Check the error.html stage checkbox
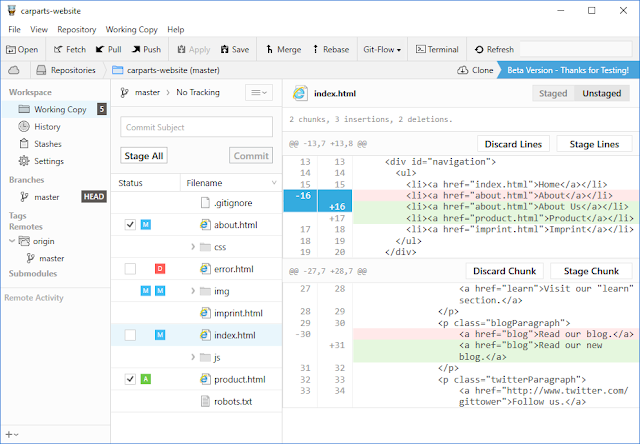The image size is (640, 444). coord(130,269)
